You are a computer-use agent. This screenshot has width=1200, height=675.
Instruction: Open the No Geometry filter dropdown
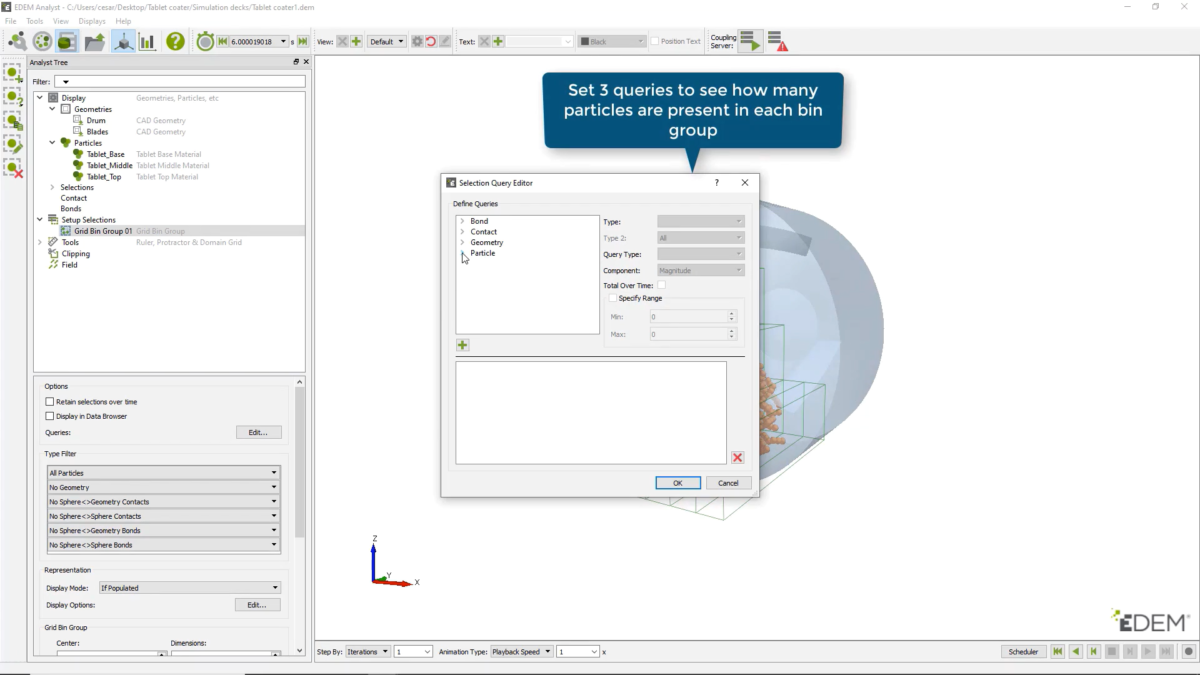pos(164,487)
